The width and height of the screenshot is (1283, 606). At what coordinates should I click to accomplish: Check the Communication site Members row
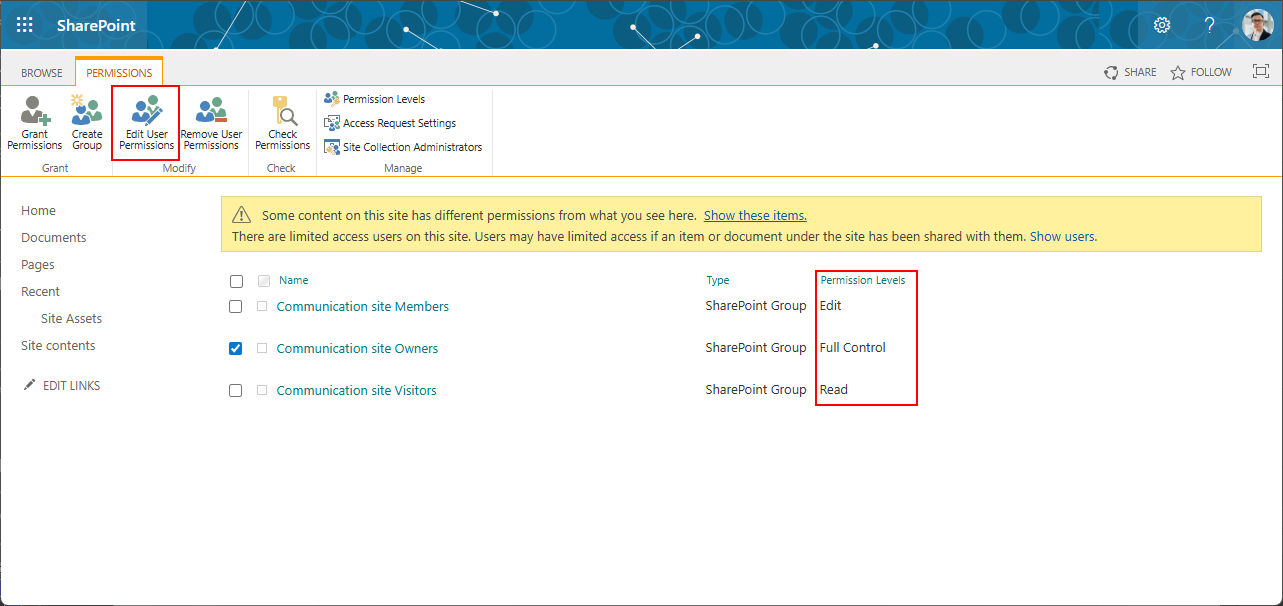236,306
